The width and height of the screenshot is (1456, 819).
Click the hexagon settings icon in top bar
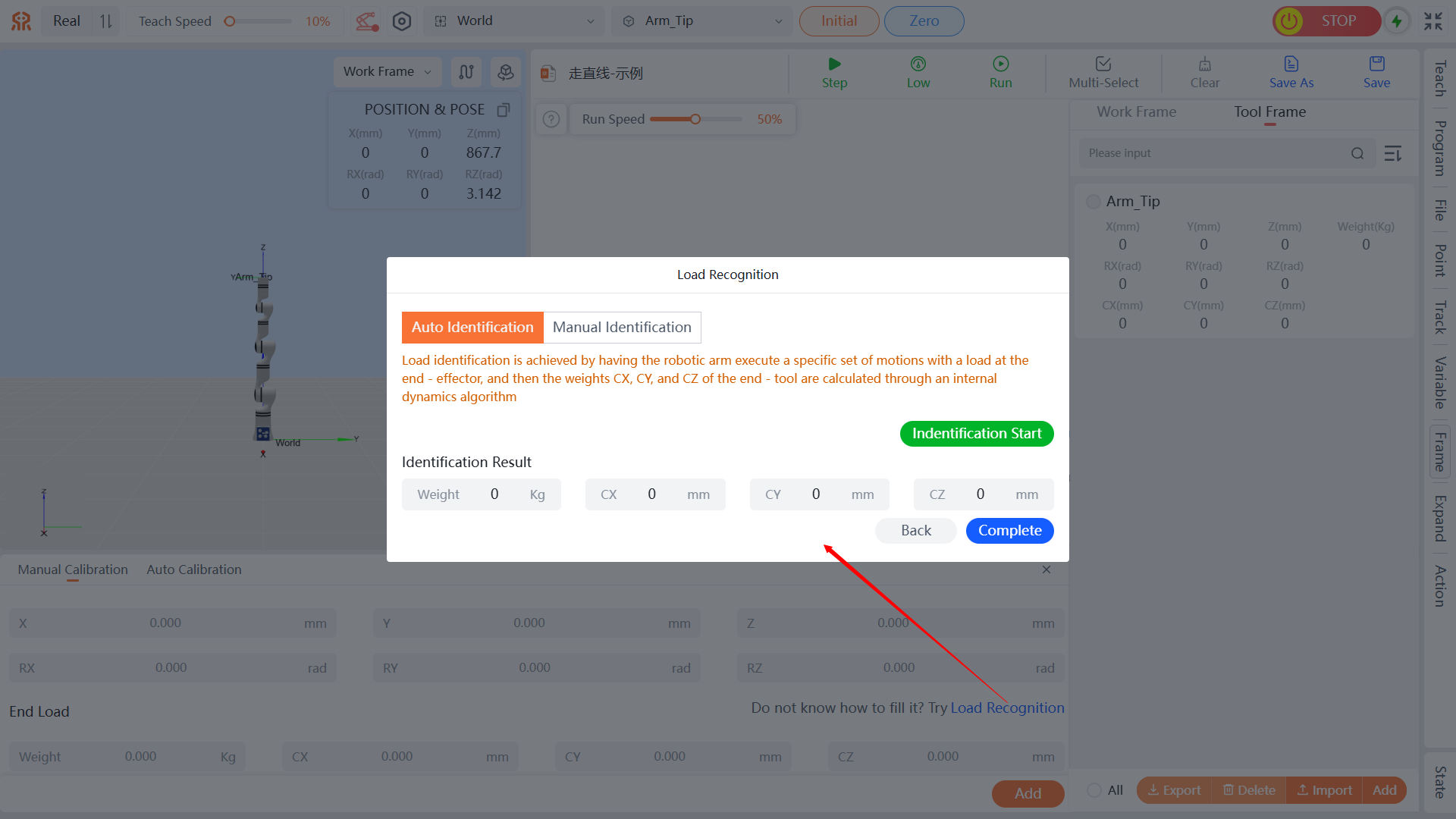pos(402,21)
